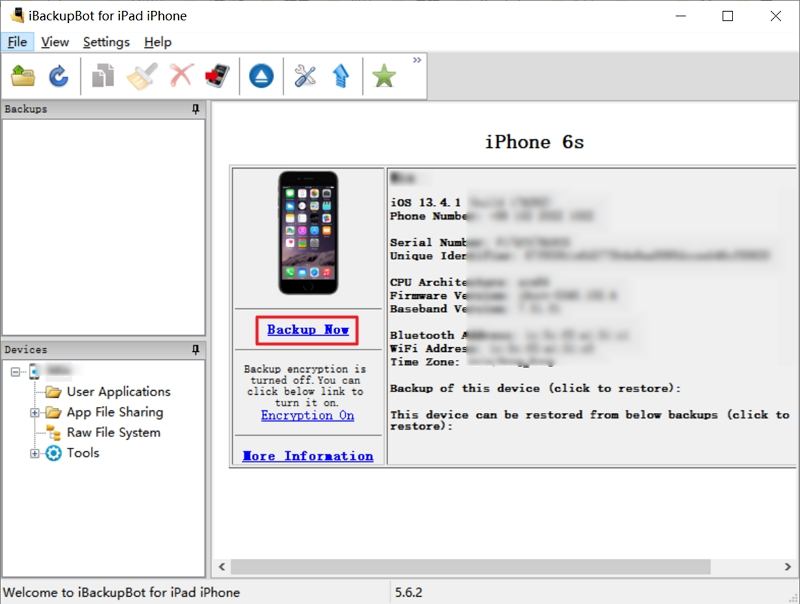Screen dimensions: 800x604
Task: Pin the Backups panel
Action: click(196, 109)
